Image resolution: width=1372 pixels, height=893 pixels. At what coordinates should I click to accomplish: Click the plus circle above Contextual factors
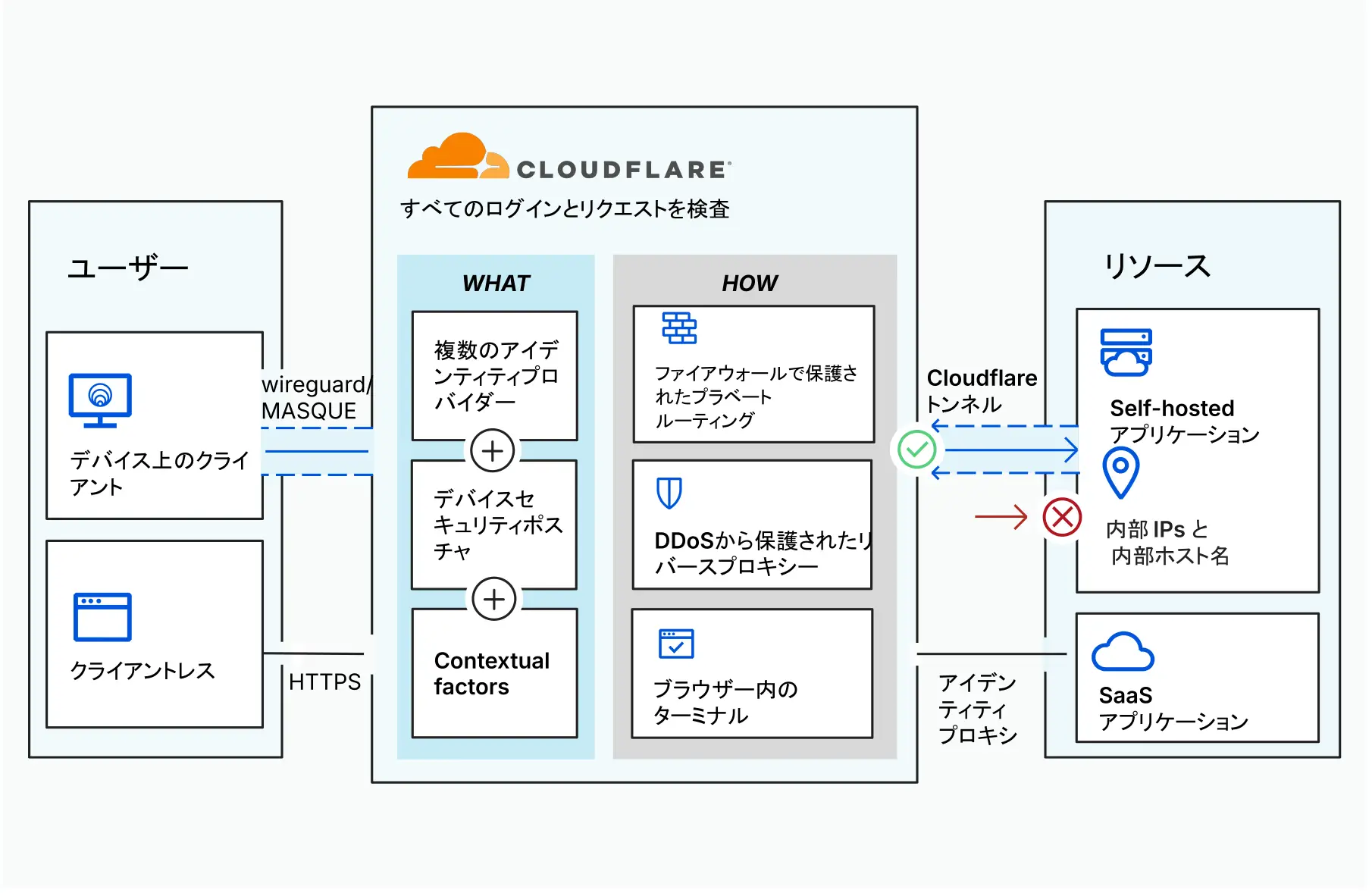(x=493, y=599)
